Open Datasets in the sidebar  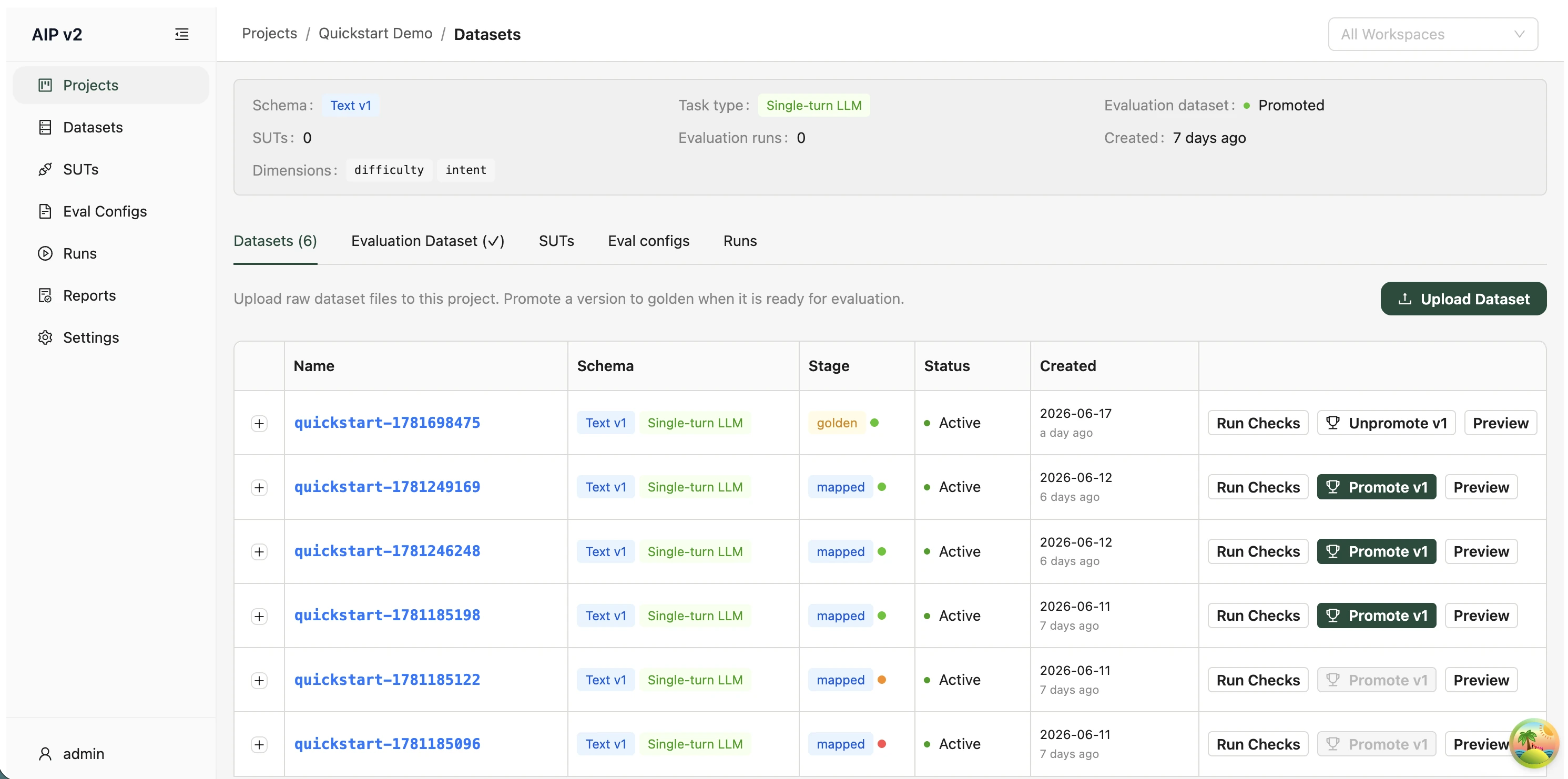pyautogui.click(x=111, y=127)
